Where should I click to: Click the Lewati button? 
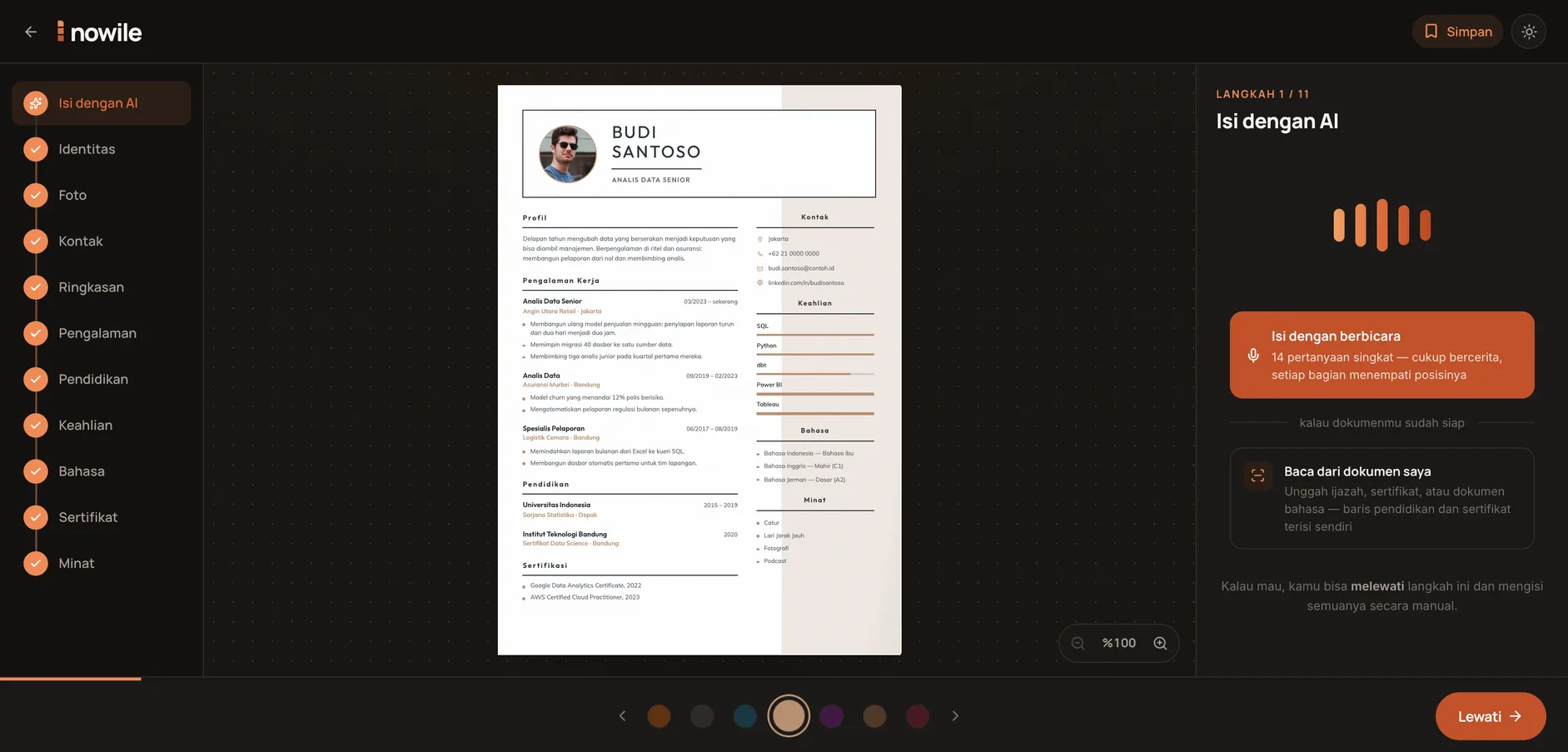click(x=1491, y=716)
